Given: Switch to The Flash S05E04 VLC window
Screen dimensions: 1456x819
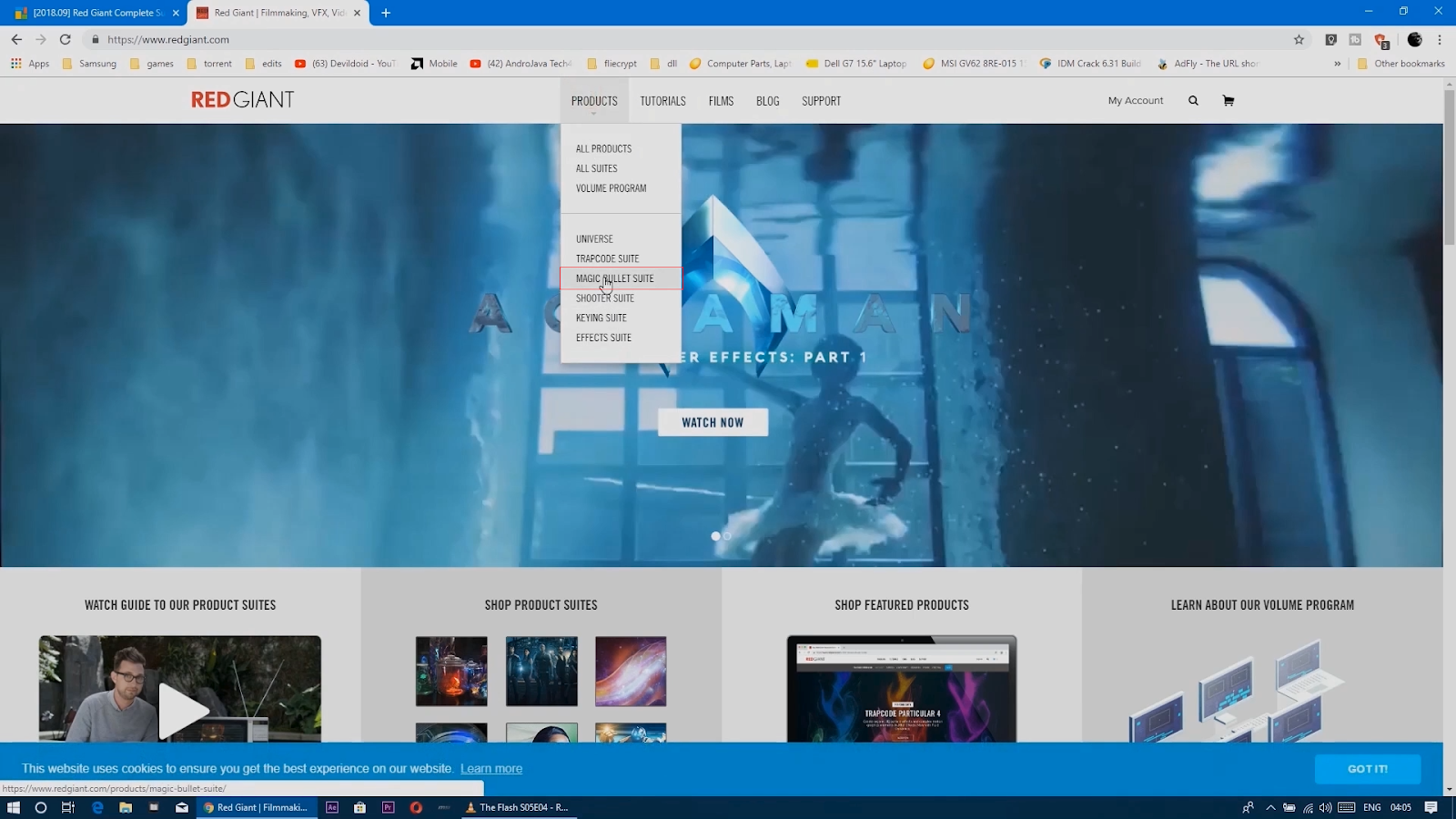Looking at the screenshot, I should point(519,807).
